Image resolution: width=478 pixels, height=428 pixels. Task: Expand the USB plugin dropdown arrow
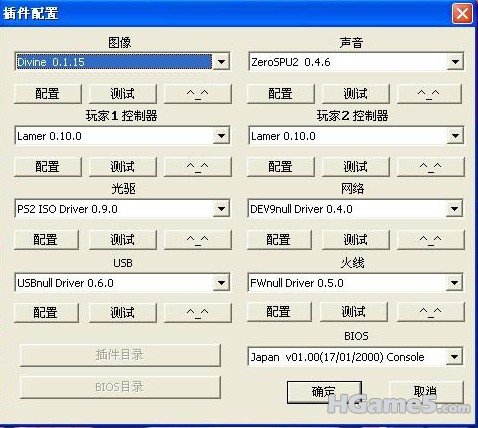click(221, 283)
